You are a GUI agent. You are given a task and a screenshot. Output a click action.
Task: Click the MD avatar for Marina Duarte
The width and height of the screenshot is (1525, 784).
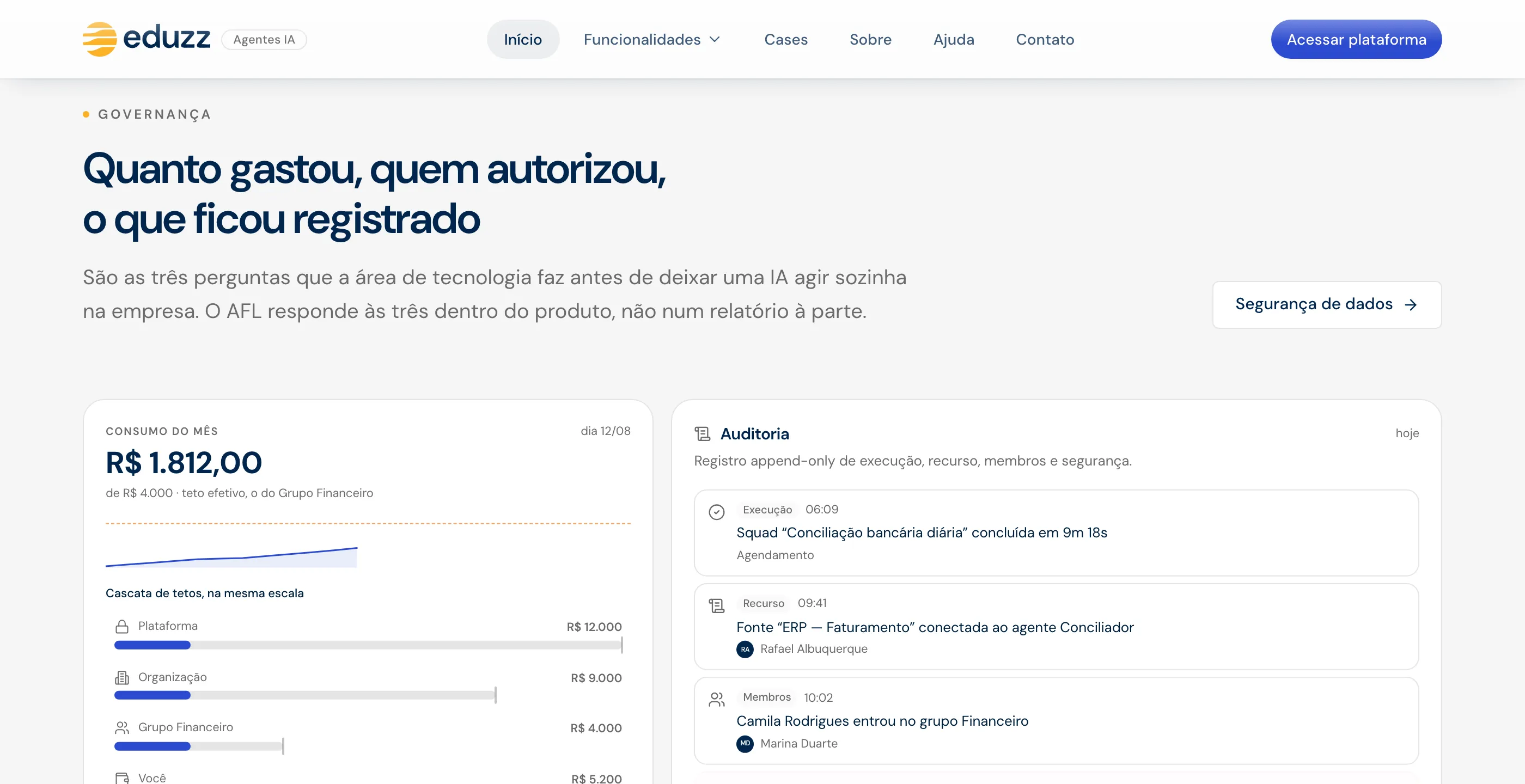pos(745,744)
